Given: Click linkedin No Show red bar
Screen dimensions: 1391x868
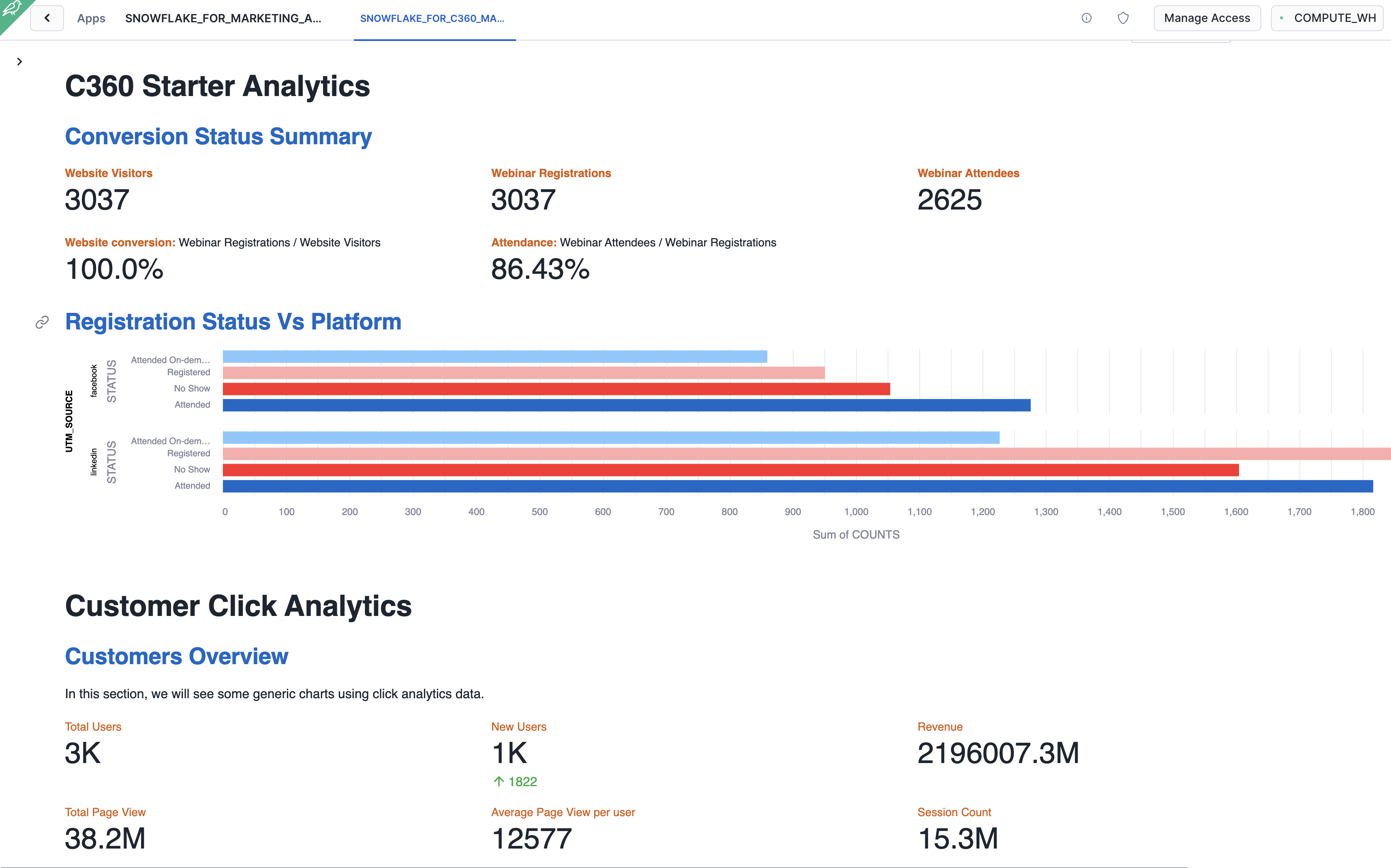Looking at the screenshot, I should tap(729, 470).
